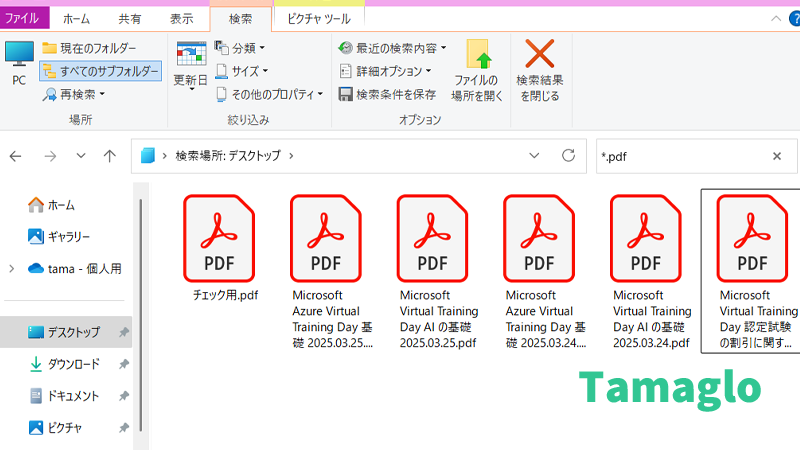
Task: Open the 表示 ribbon tab
Action: click(181, 18)
